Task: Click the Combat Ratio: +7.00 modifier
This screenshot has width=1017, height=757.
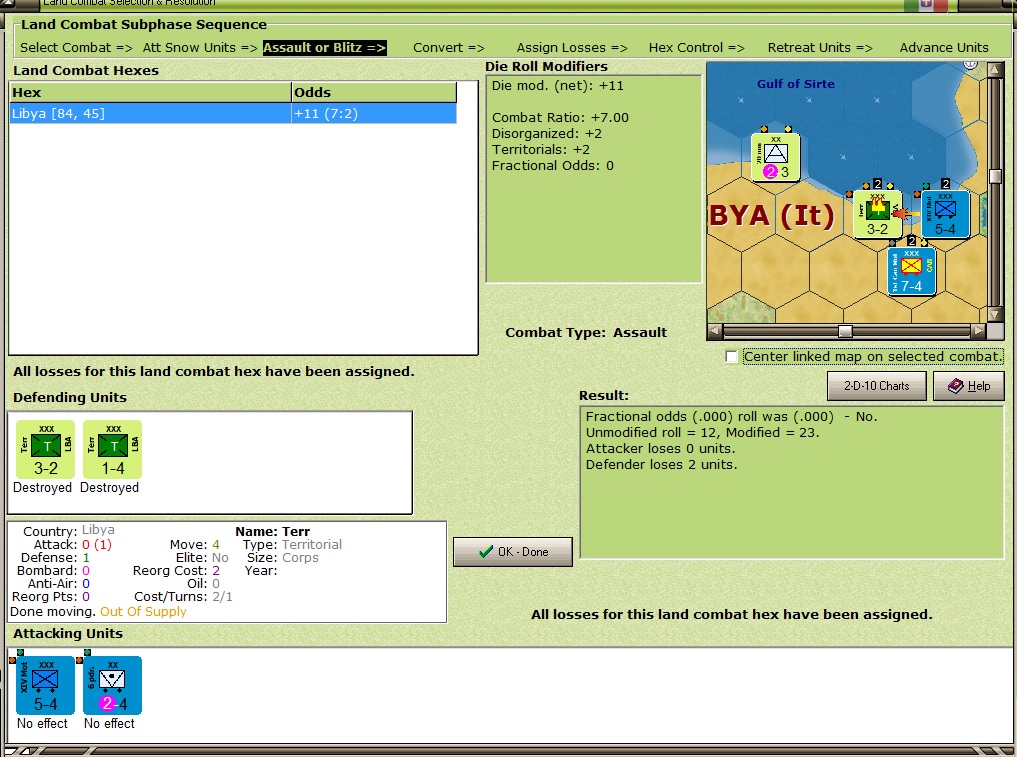Action: click(x=560, y=117)
